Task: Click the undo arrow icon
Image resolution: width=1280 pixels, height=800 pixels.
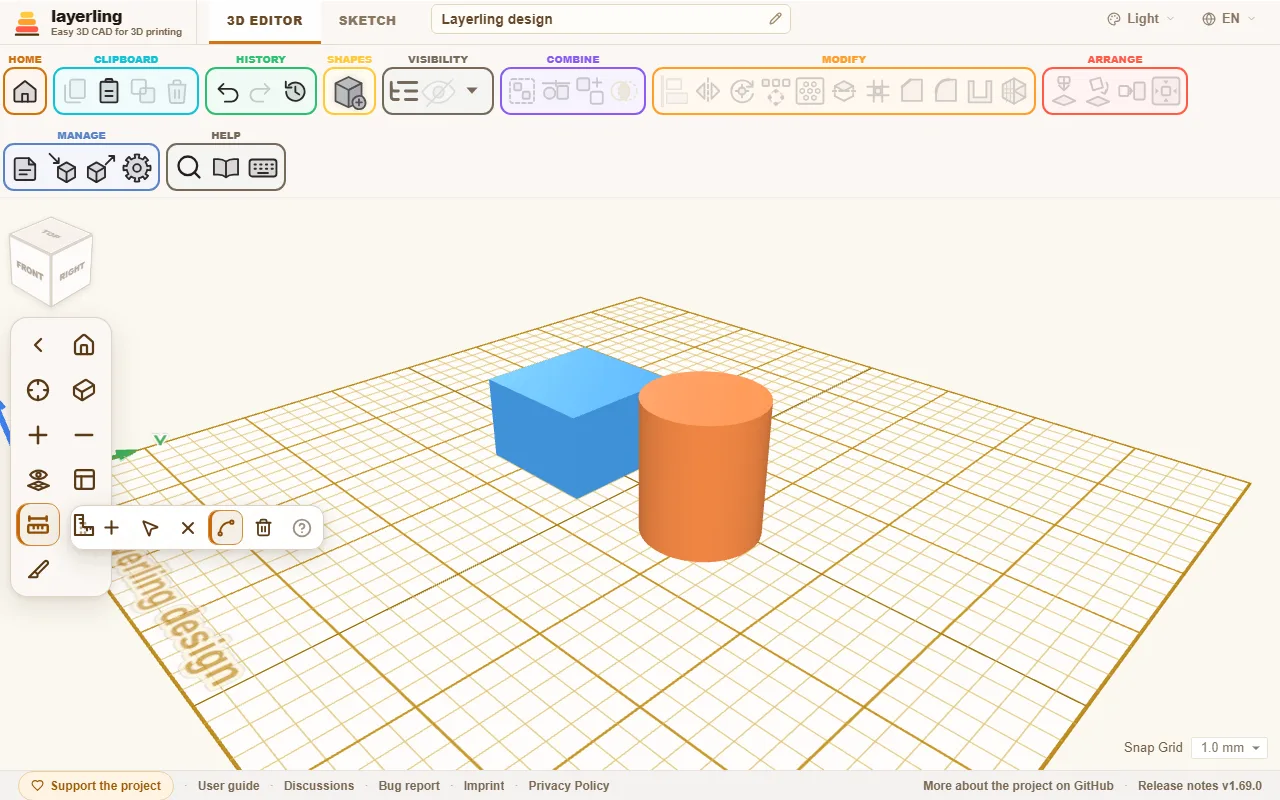Action: (227, 92)
